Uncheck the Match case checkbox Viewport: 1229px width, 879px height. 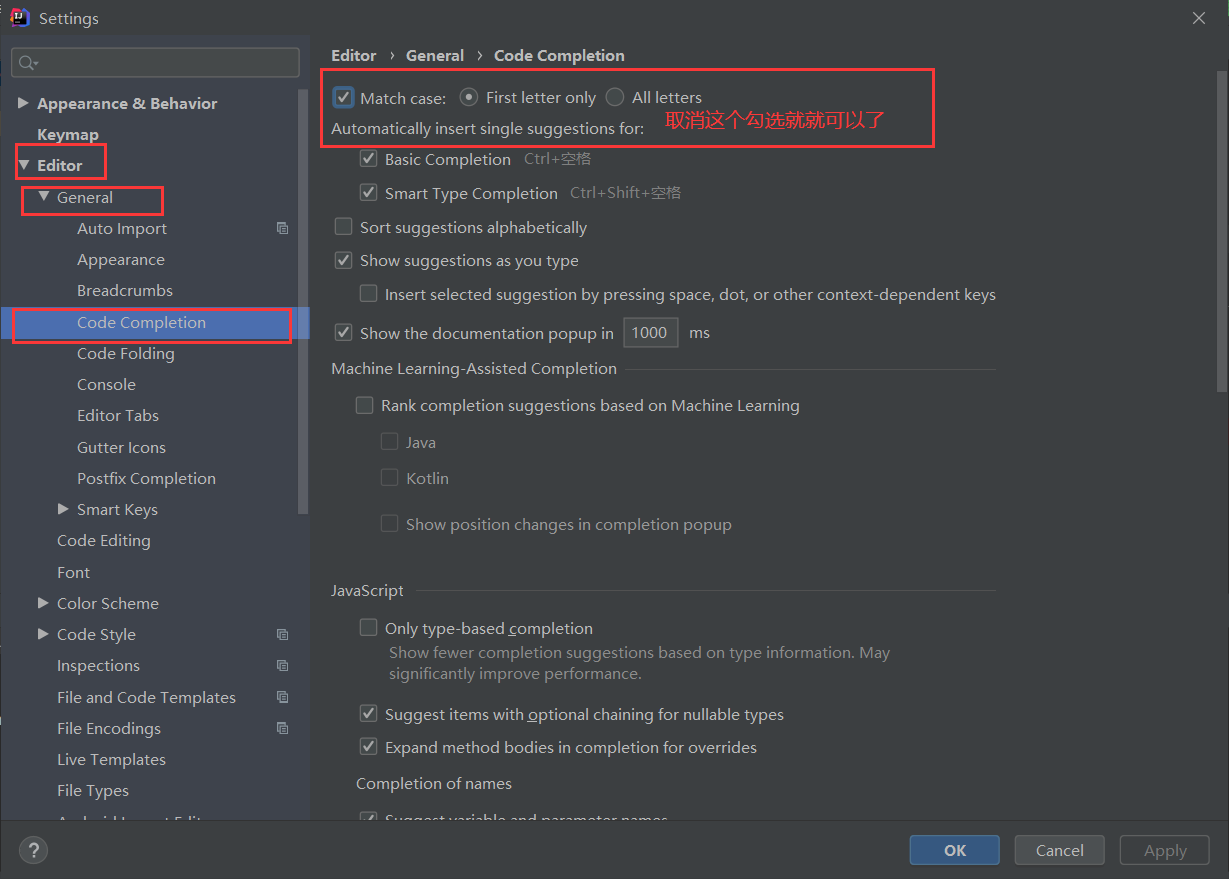(x=343, y=97)
